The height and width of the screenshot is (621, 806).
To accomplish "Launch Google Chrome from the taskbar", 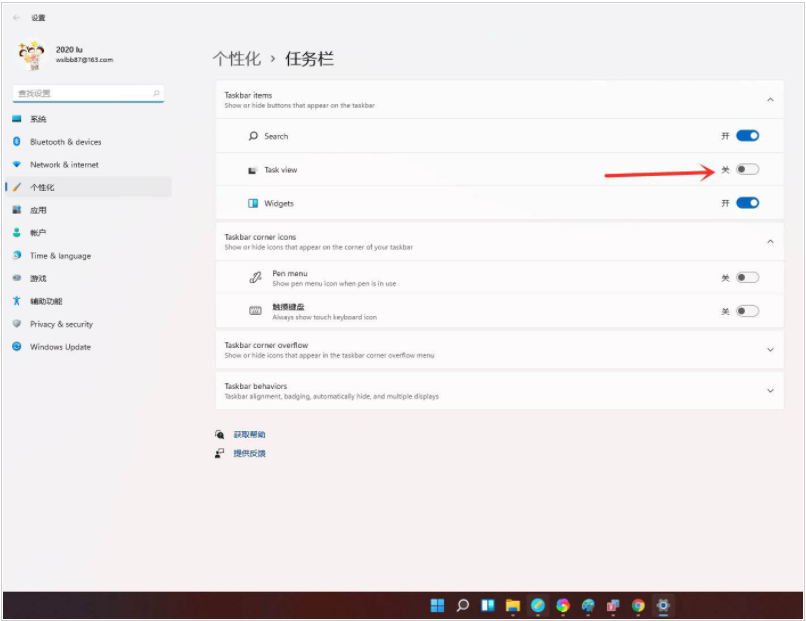I will (638, 605).
